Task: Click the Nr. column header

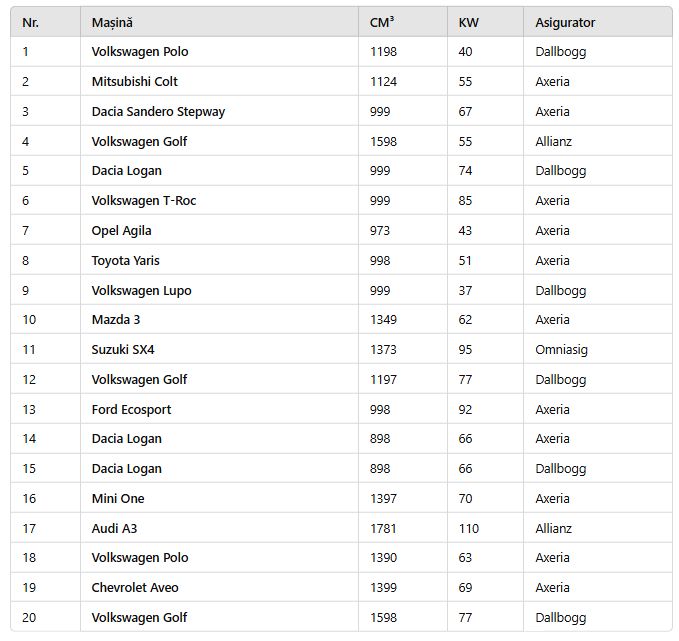Action: (x=31, y=22)
